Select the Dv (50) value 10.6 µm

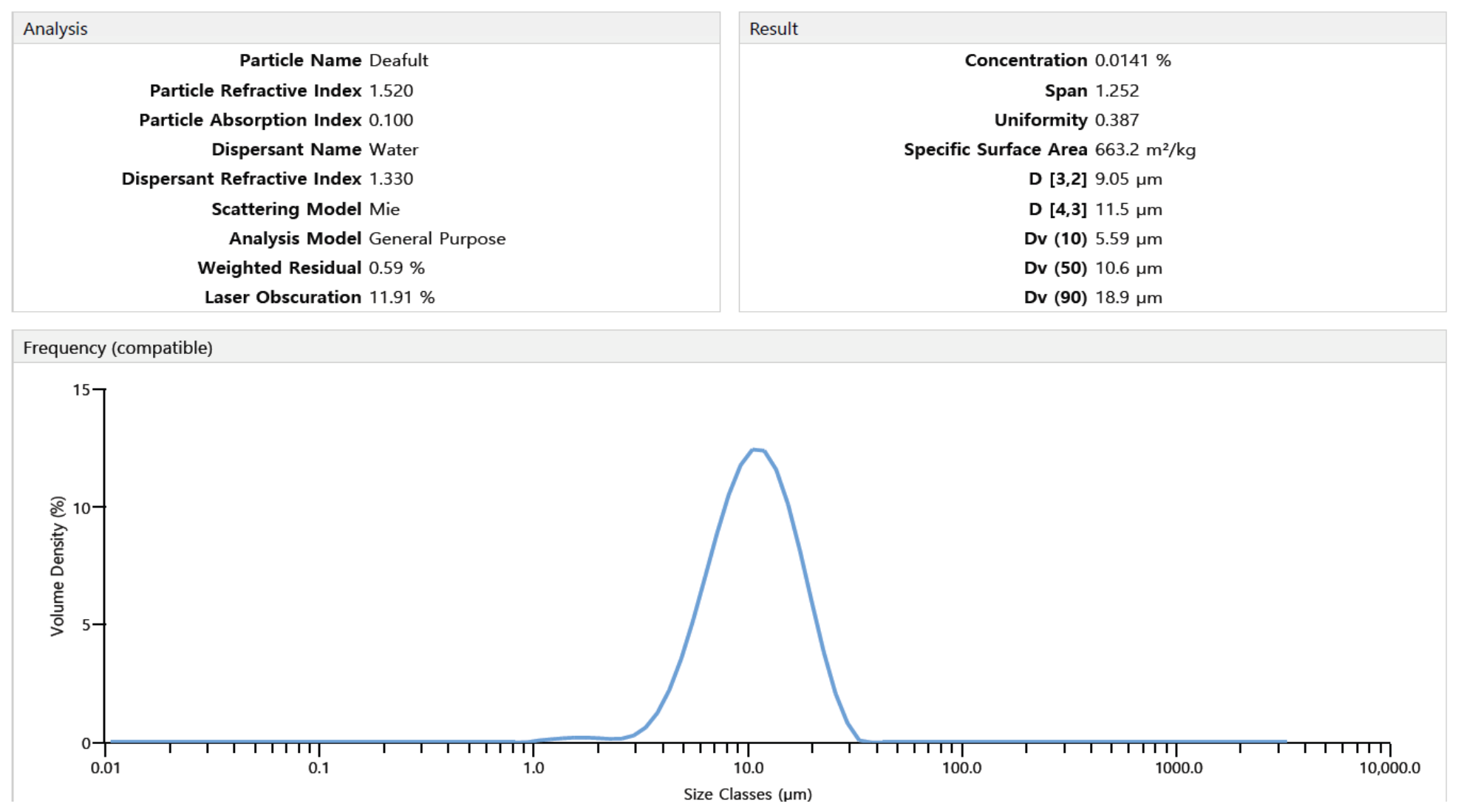click(1128, 267)
